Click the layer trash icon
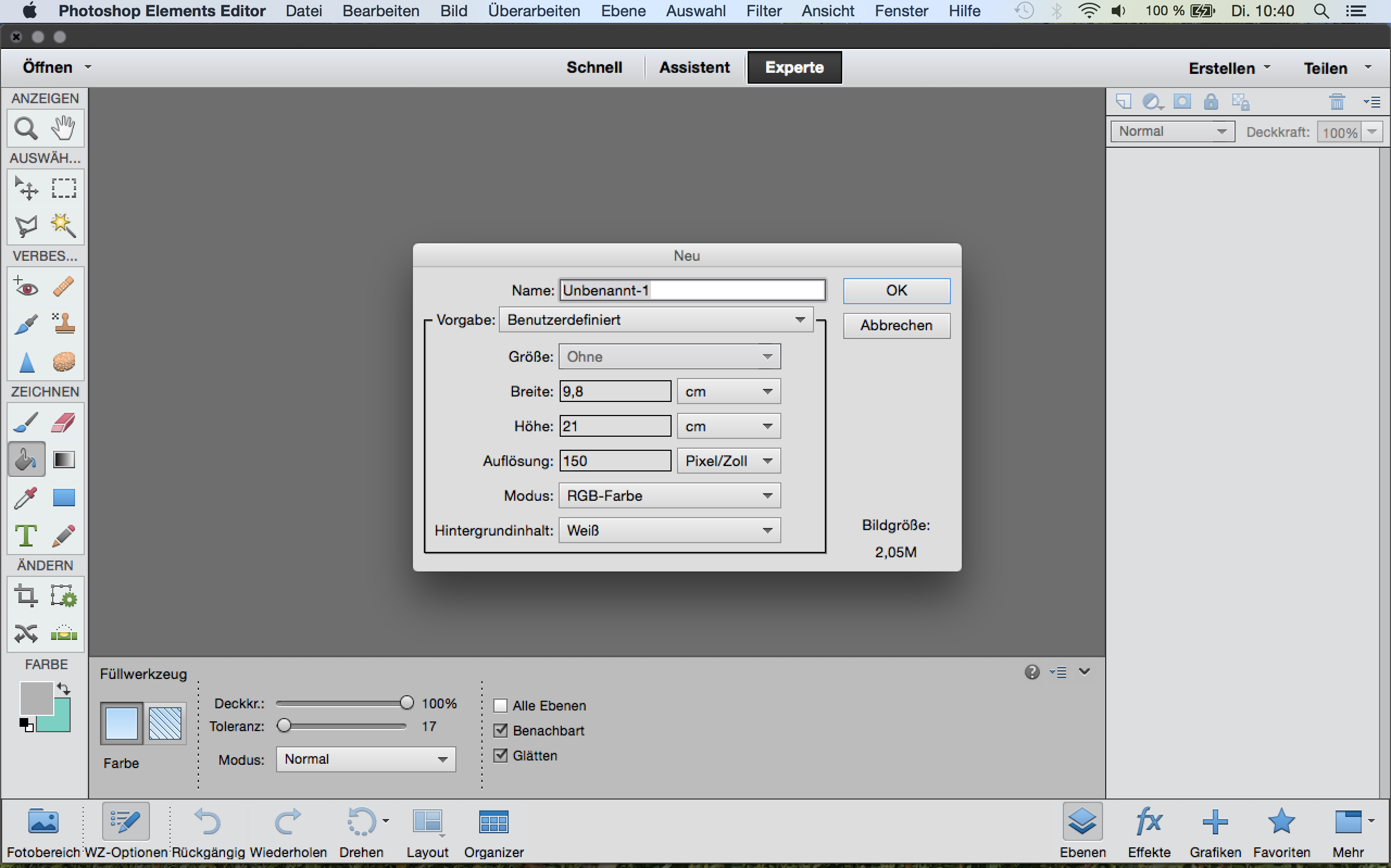1391x868 pixels. 1337,102
